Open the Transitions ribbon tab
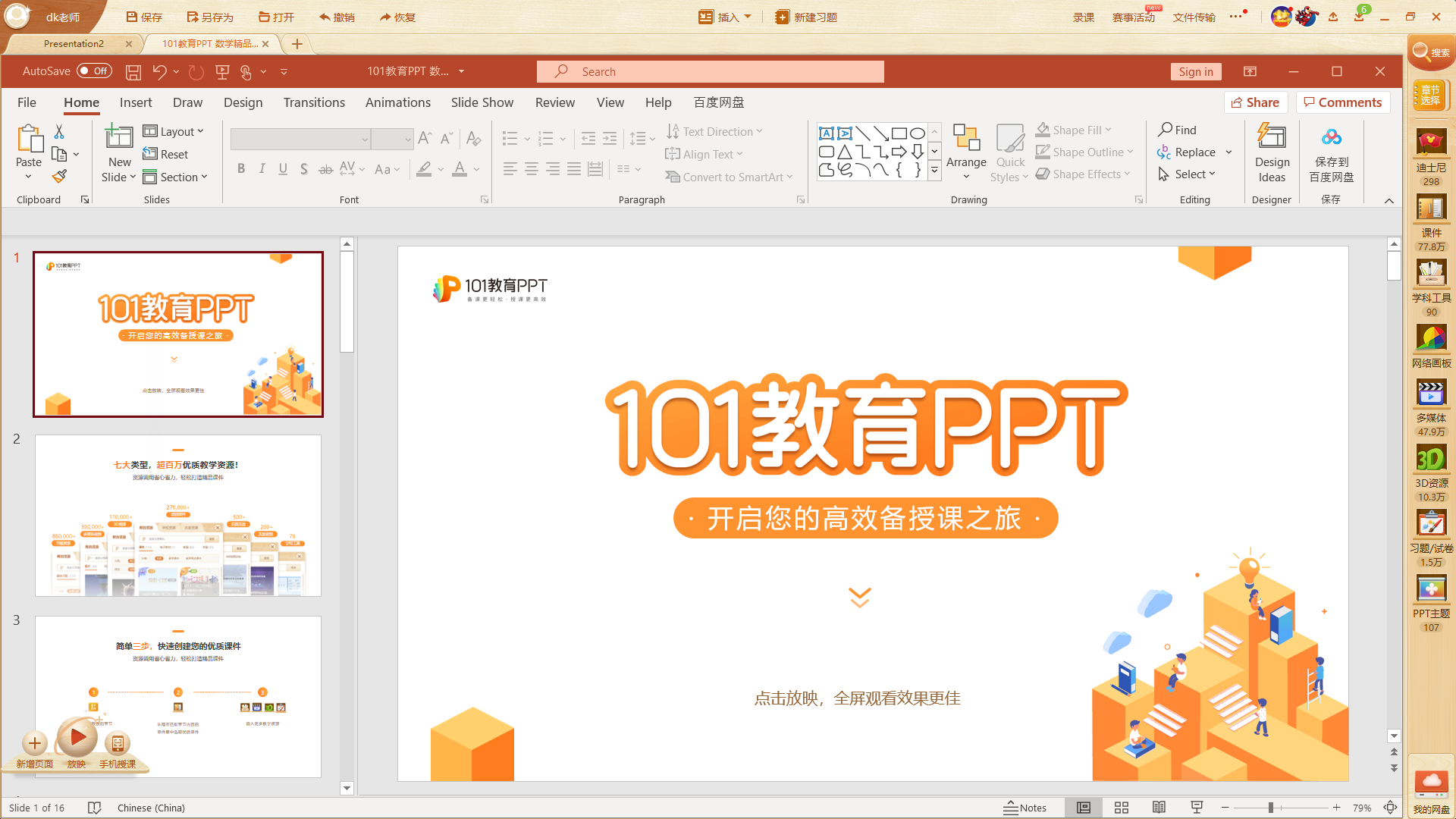The width and height of the screenshot is (1456, 819). [x=314, y=102]
